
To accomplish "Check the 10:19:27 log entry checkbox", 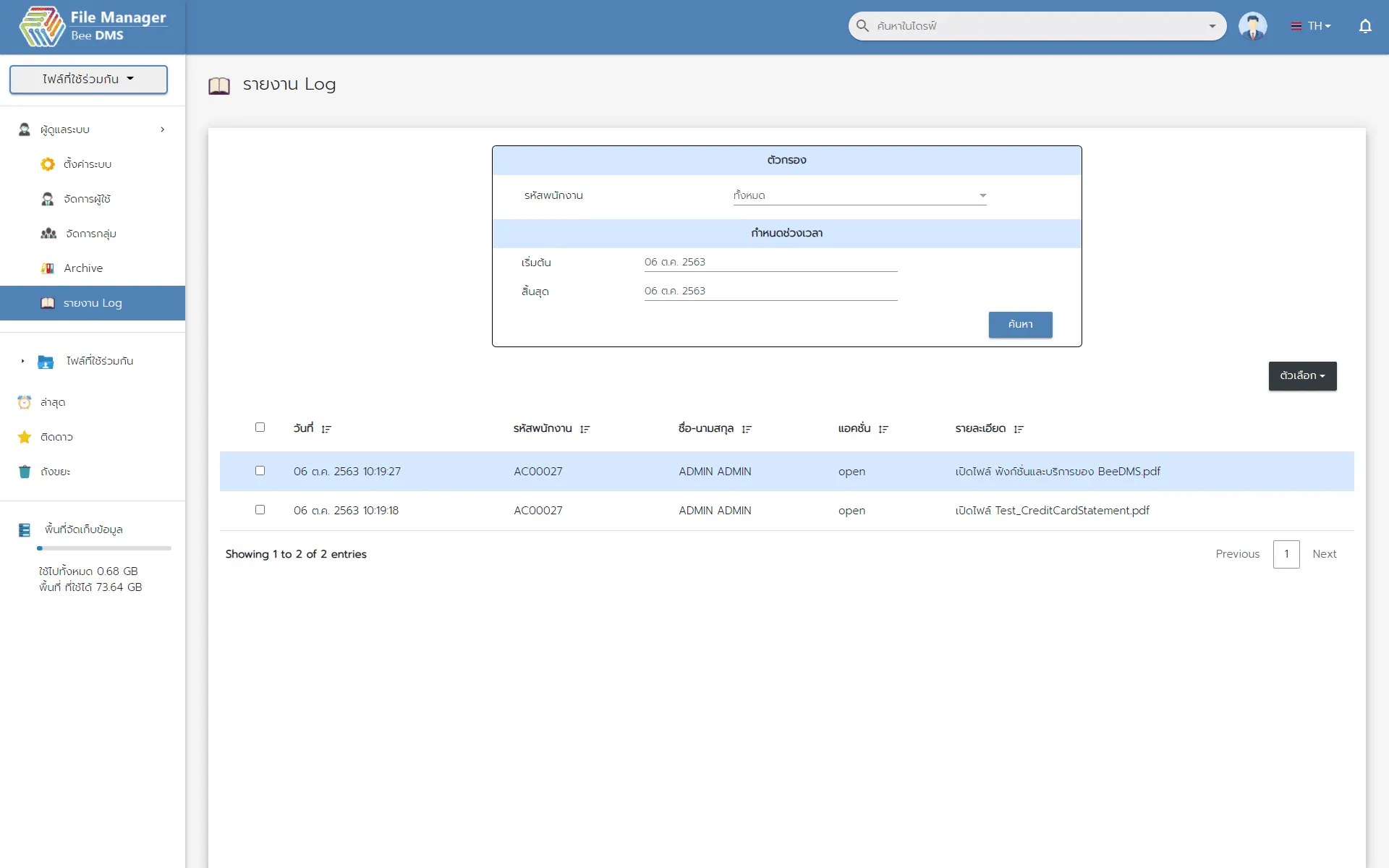I will click(260, 471).
